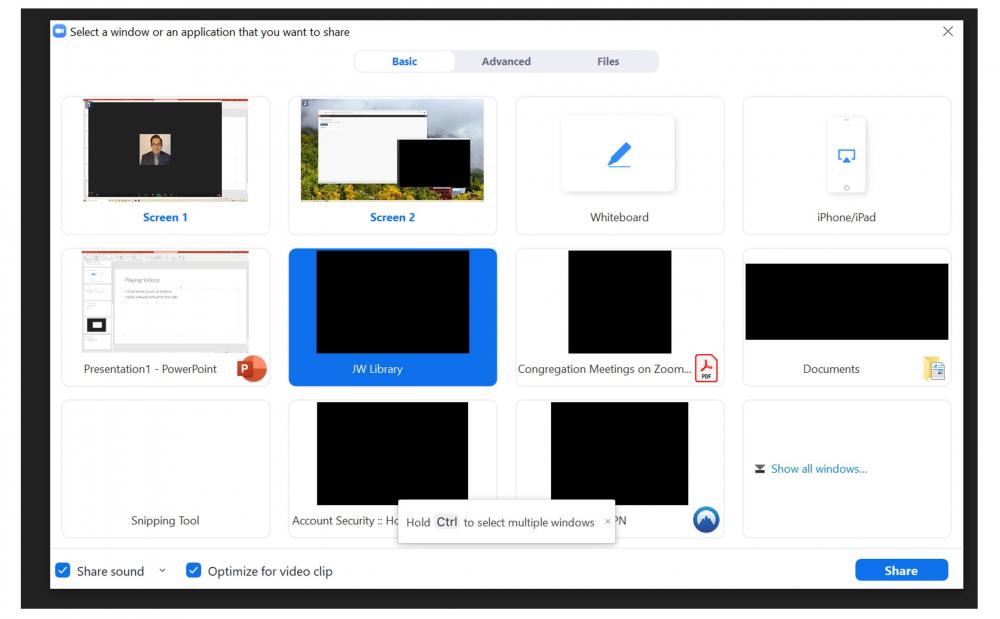The width and height of the screenshot is (1000, 619).
Task: Click the Show all windows icon
Action: point(760,469)
